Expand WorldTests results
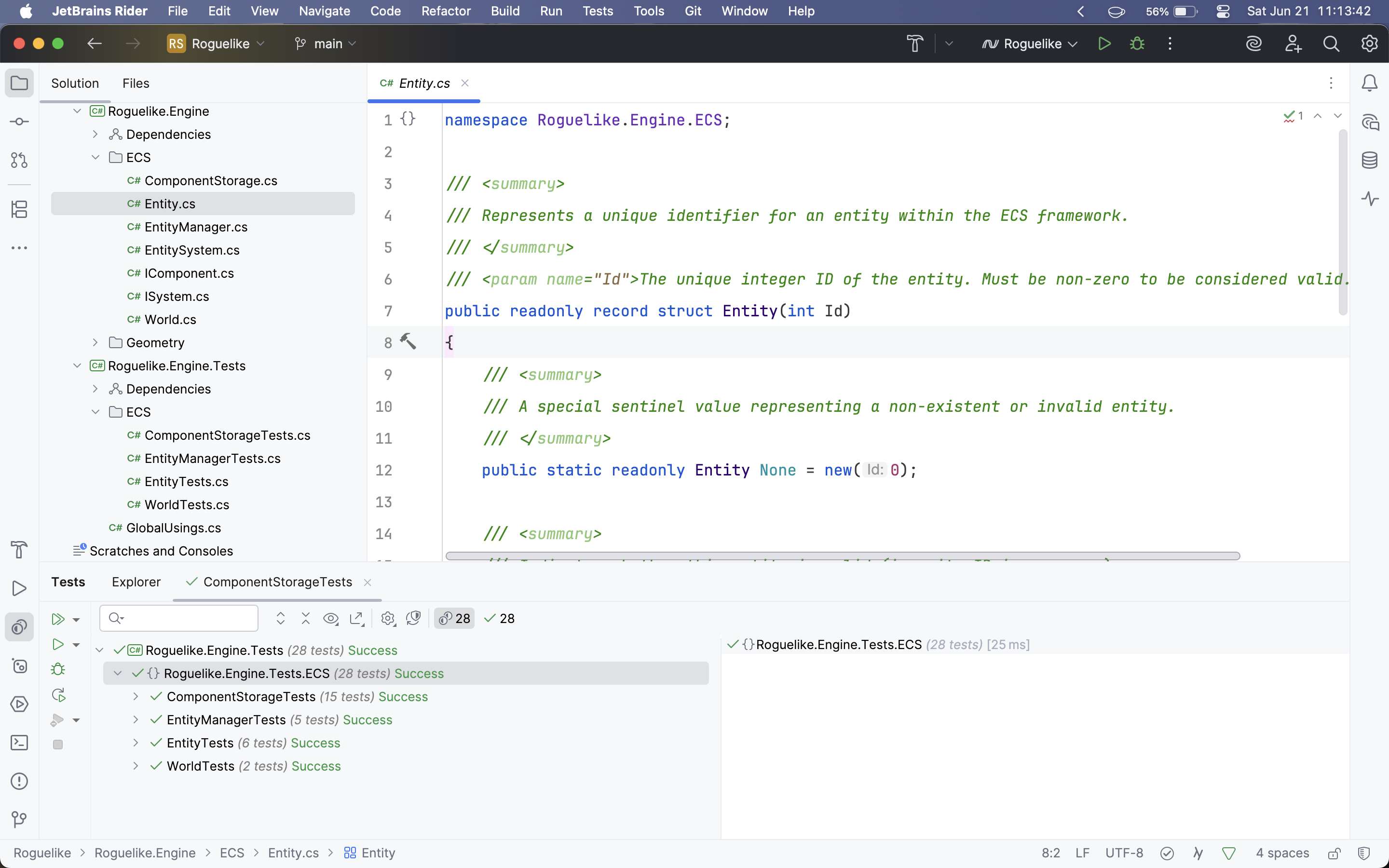 coord(136,766)
